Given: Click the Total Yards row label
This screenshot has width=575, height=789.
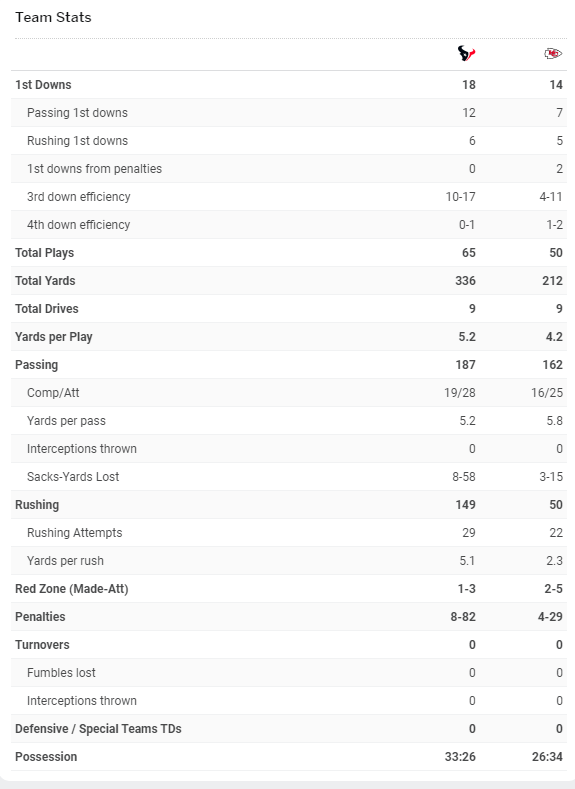Looking at the screenshot, I should [x=45, y=281].
